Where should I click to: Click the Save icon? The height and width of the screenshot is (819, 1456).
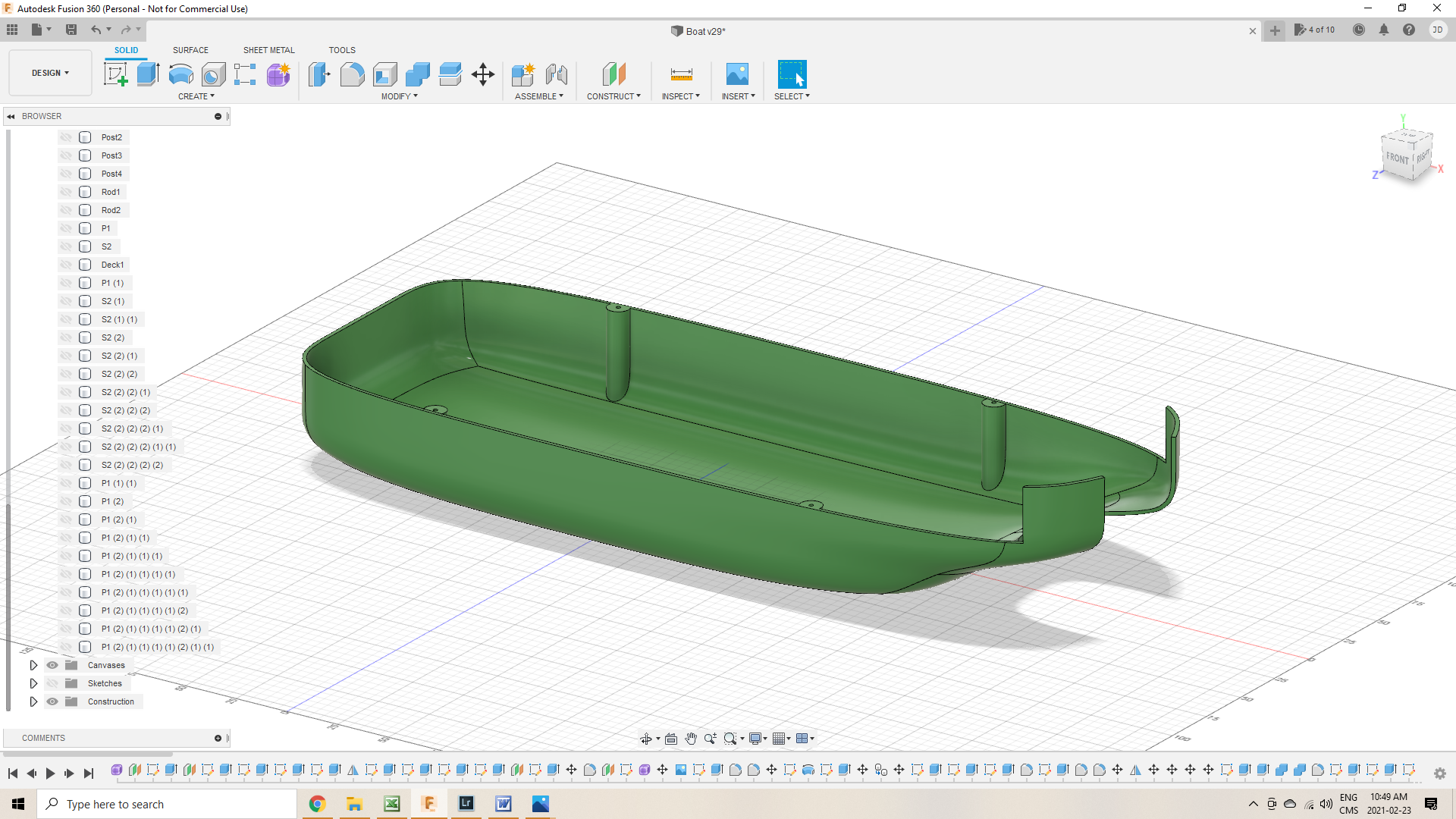point(71,30)
